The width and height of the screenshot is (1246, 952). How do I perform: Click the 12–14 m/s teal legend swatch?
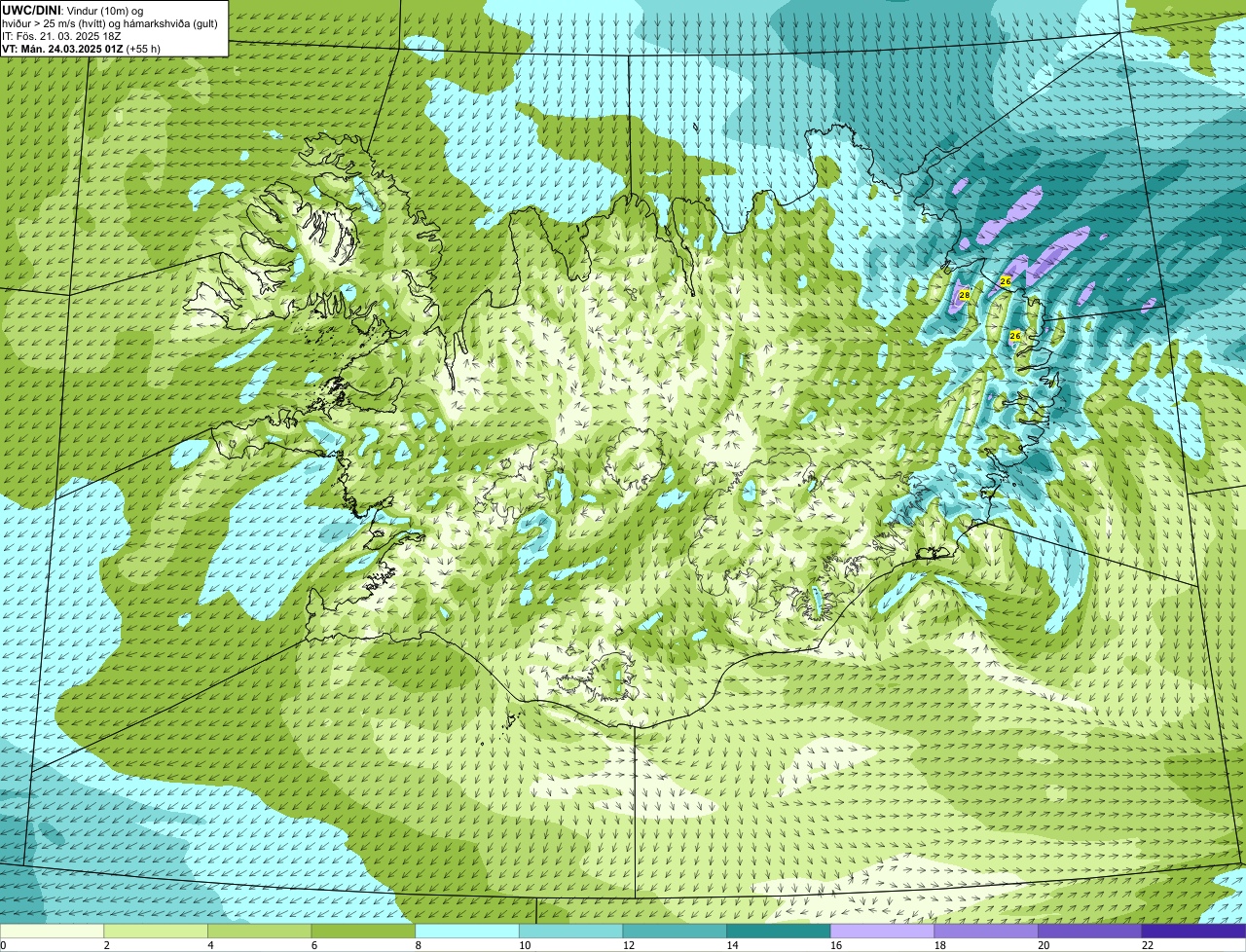click(675, 932)
